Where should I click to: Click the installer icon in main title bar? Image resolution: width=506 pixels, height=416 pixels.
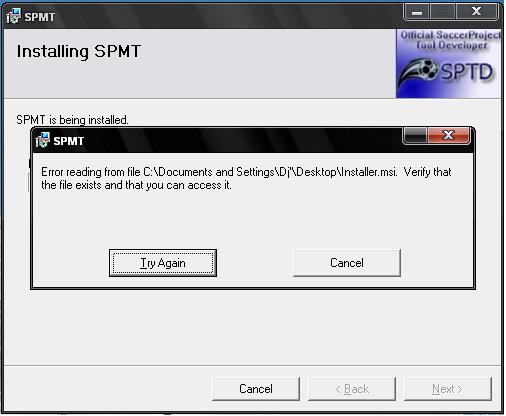(x=14, y=16)
